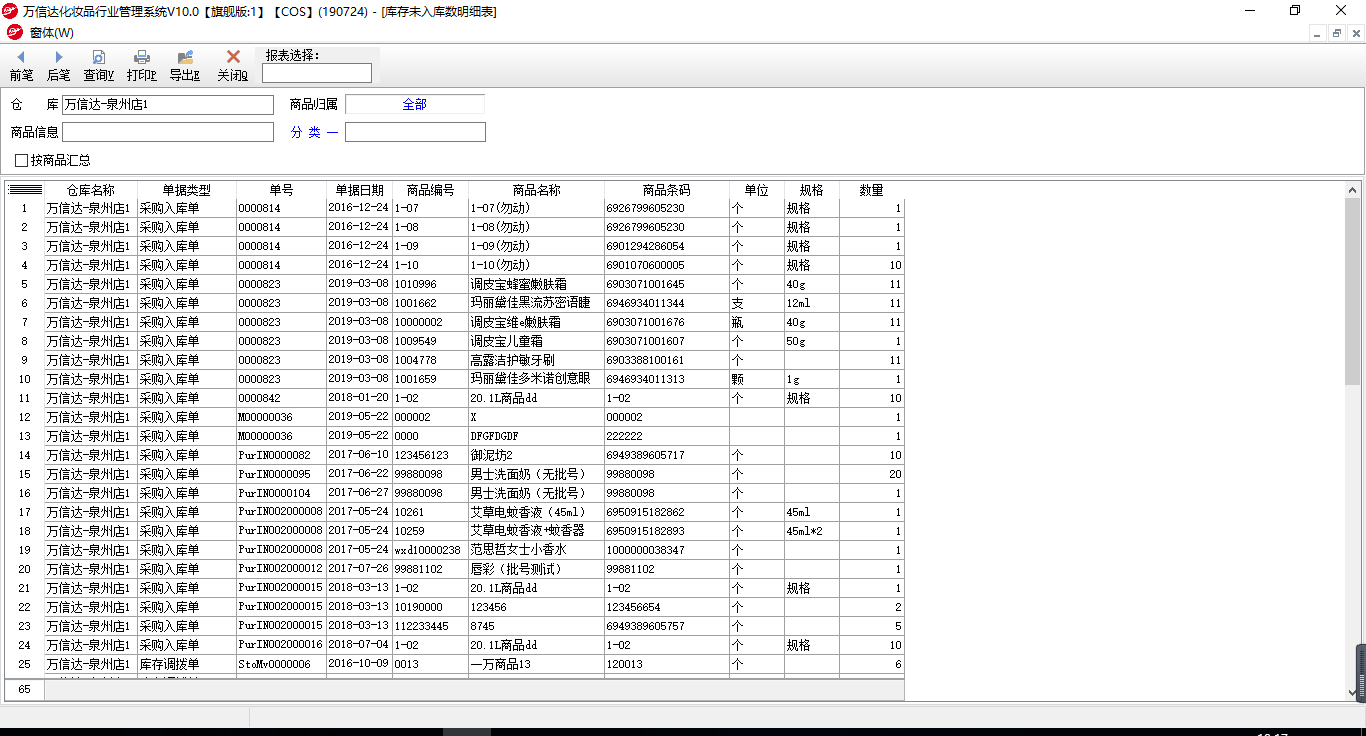This screenshot has height=736, width=1366.
Task: Minimize the inner report window
Action: [1318, 33]
